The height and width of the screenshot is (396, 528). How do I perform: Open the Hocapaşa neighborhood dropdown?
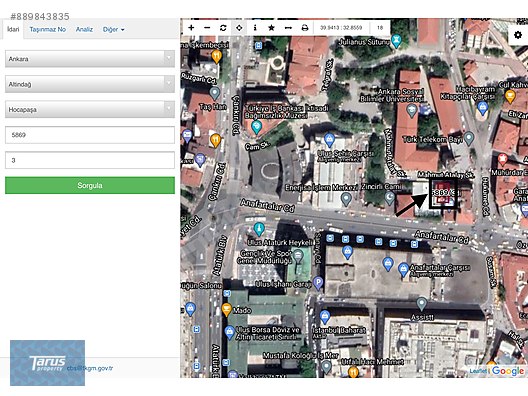pyautogui.click(x=90, y=109)
